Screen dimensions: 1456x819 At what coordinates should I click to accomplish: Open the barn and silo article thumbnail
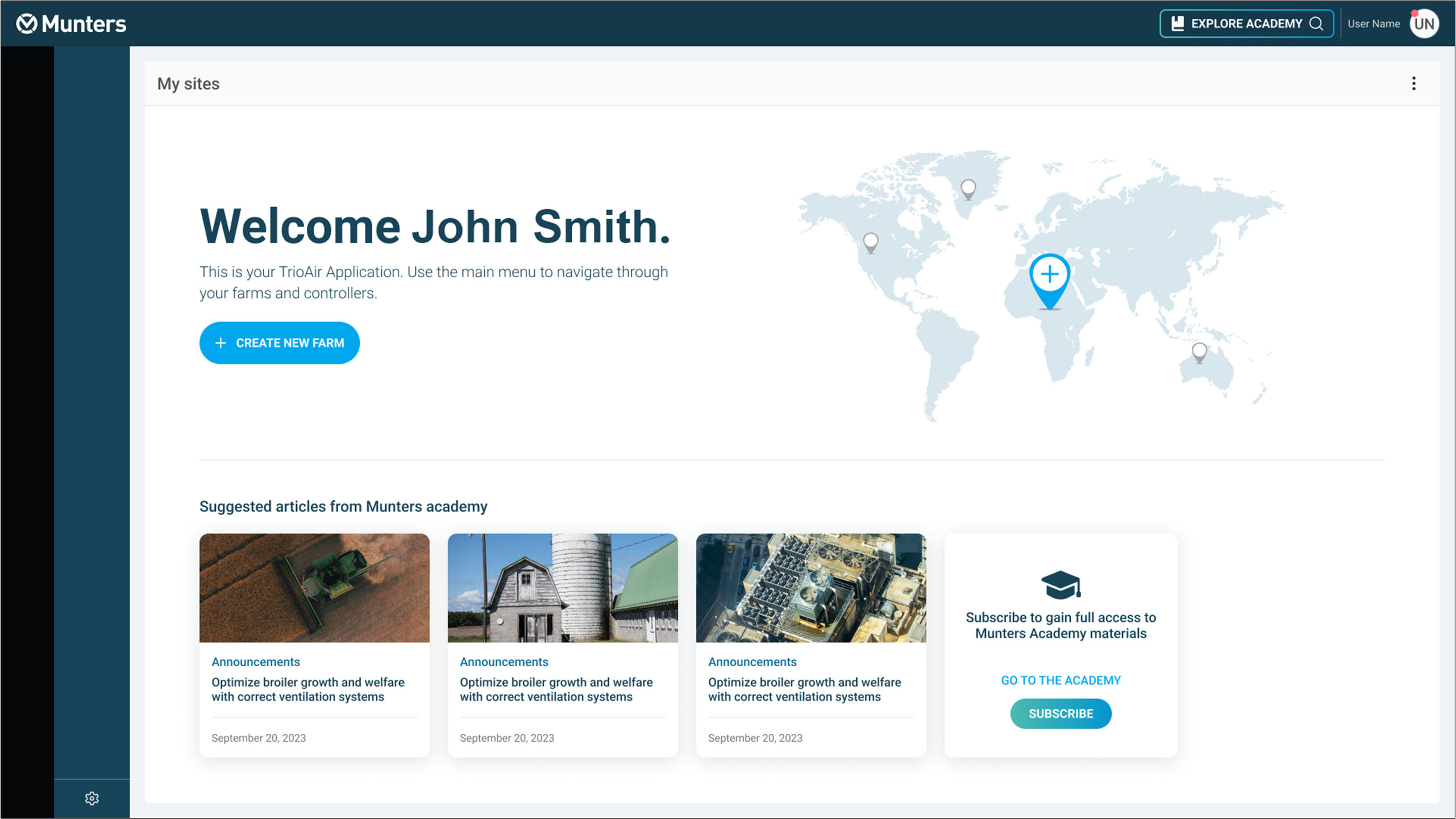(562, 587)
